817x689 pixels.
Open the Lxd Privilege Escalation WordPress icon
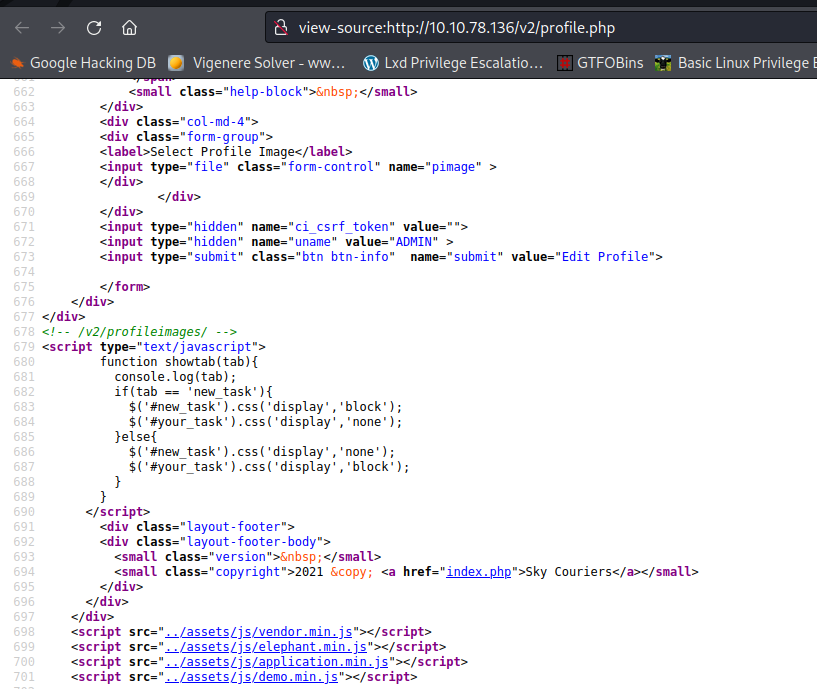pyautogui.click(x=372, y=63)
